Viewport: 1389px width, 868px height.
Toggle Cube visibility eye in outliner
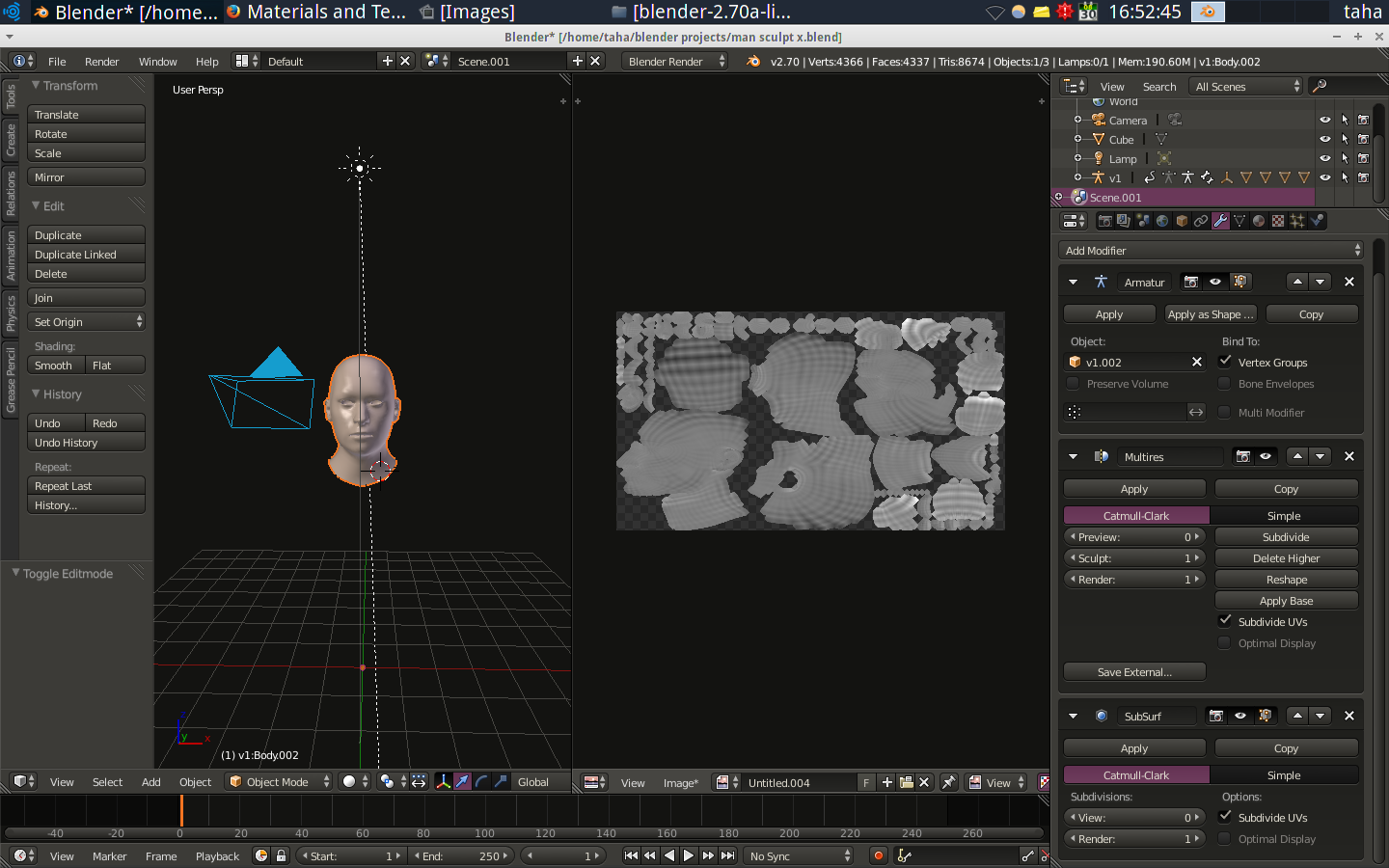1324,139
